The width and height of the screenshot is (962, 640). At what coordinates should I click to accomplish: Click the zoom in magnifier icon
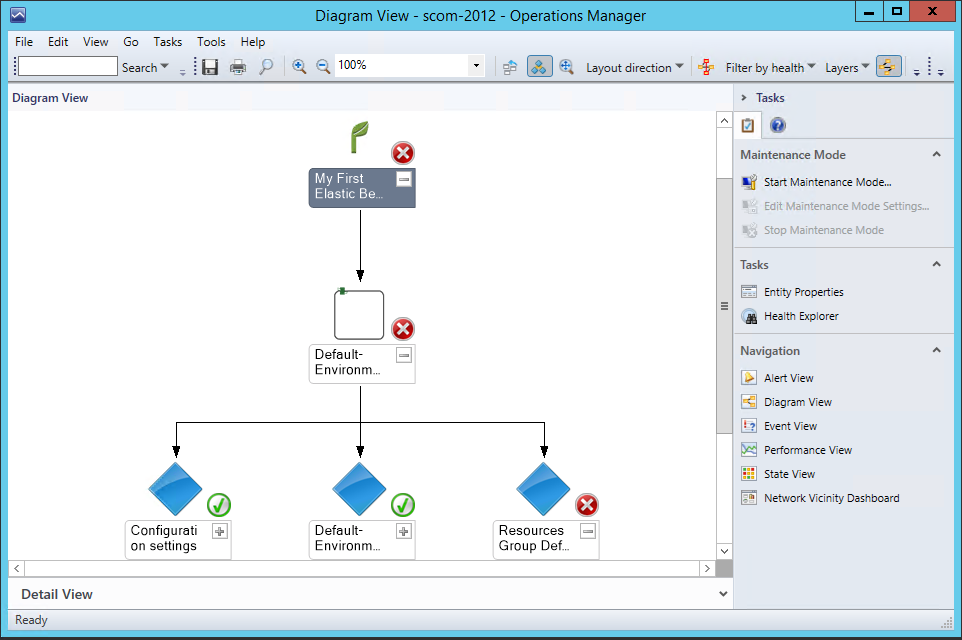299,67
